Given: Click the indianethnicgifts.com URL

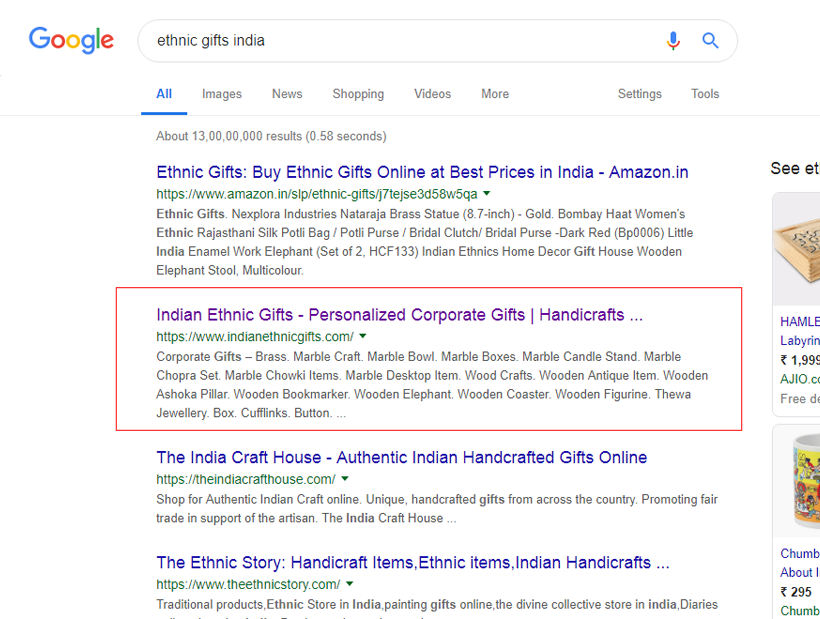Looking at the screenshot, I should (x=255, y=337).
